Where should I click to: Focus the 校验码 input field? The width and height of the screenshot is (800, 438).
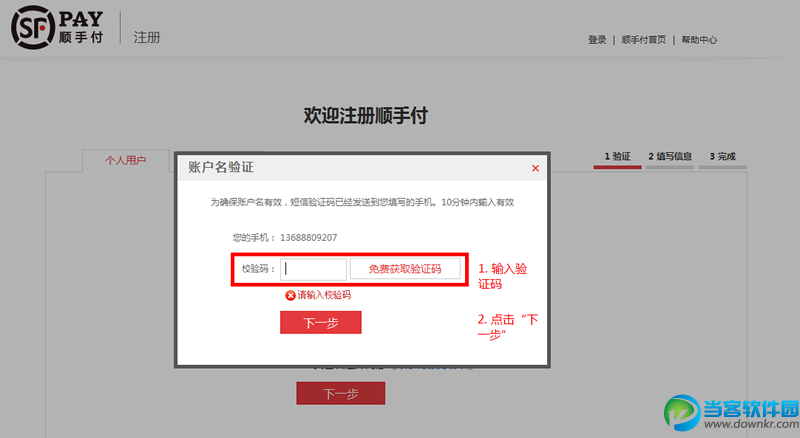(x=313, y=269)
